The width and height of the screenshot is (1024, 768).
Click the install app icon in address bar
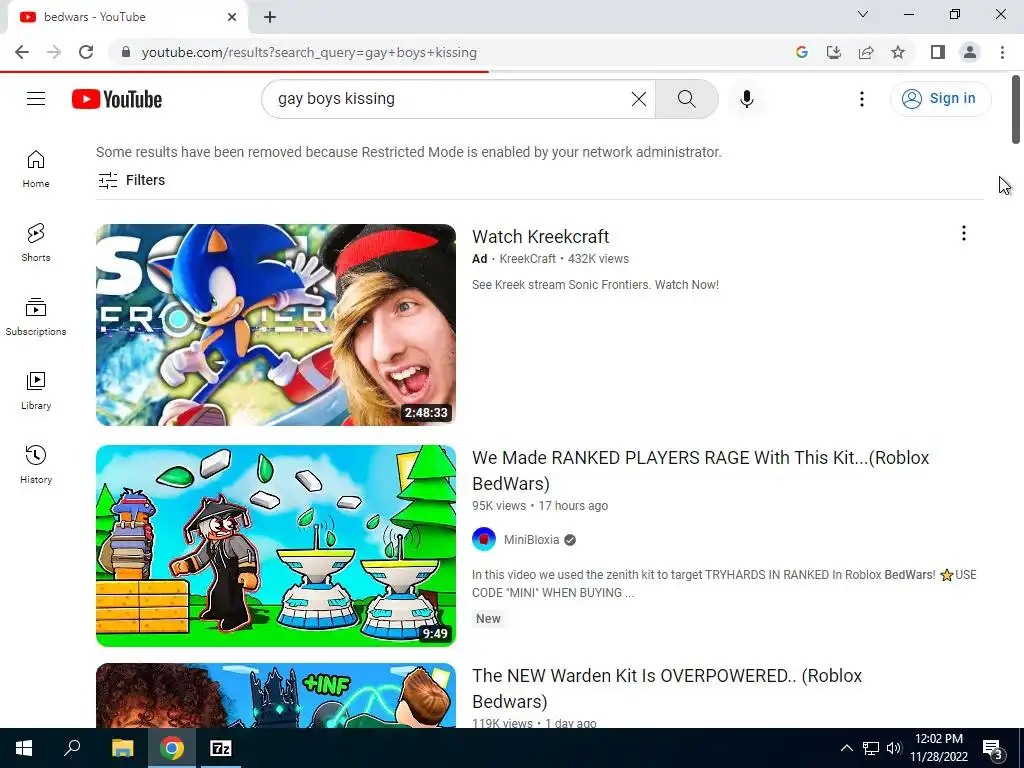pos(834,52)
